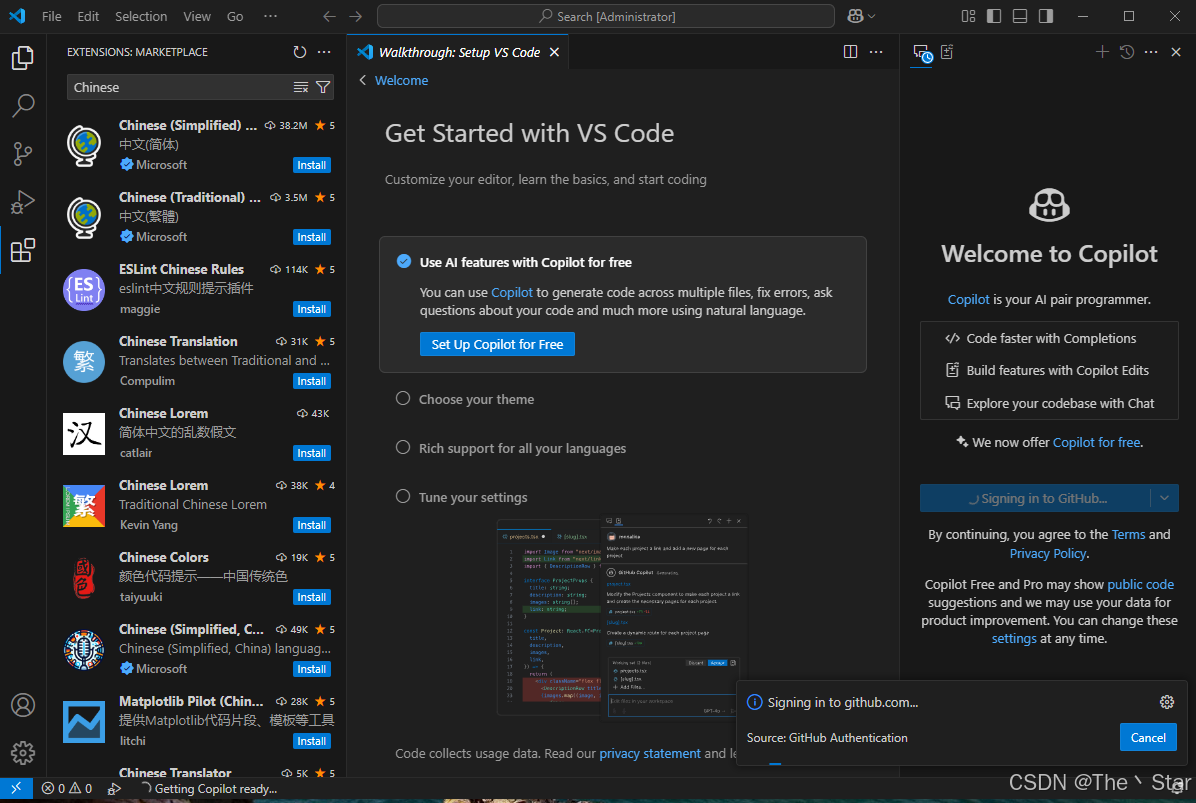Cancel the GitHub sign-in notification
The image size is (1196, 803).
pyautogui.click(x=1148, y=737)
